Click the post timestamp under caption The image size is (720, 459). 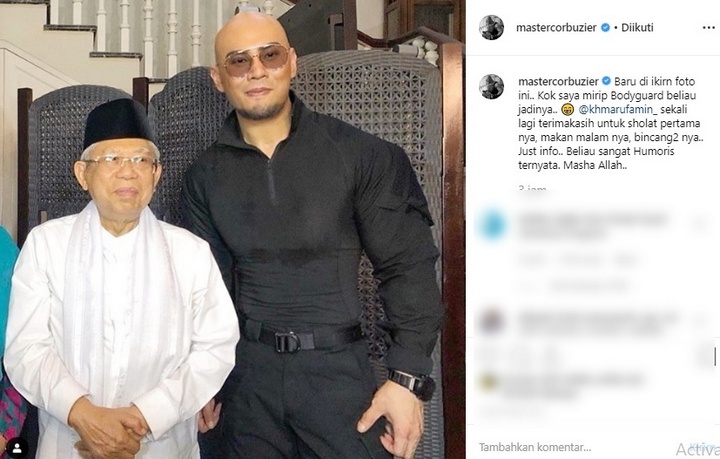(x=532, y=188)
